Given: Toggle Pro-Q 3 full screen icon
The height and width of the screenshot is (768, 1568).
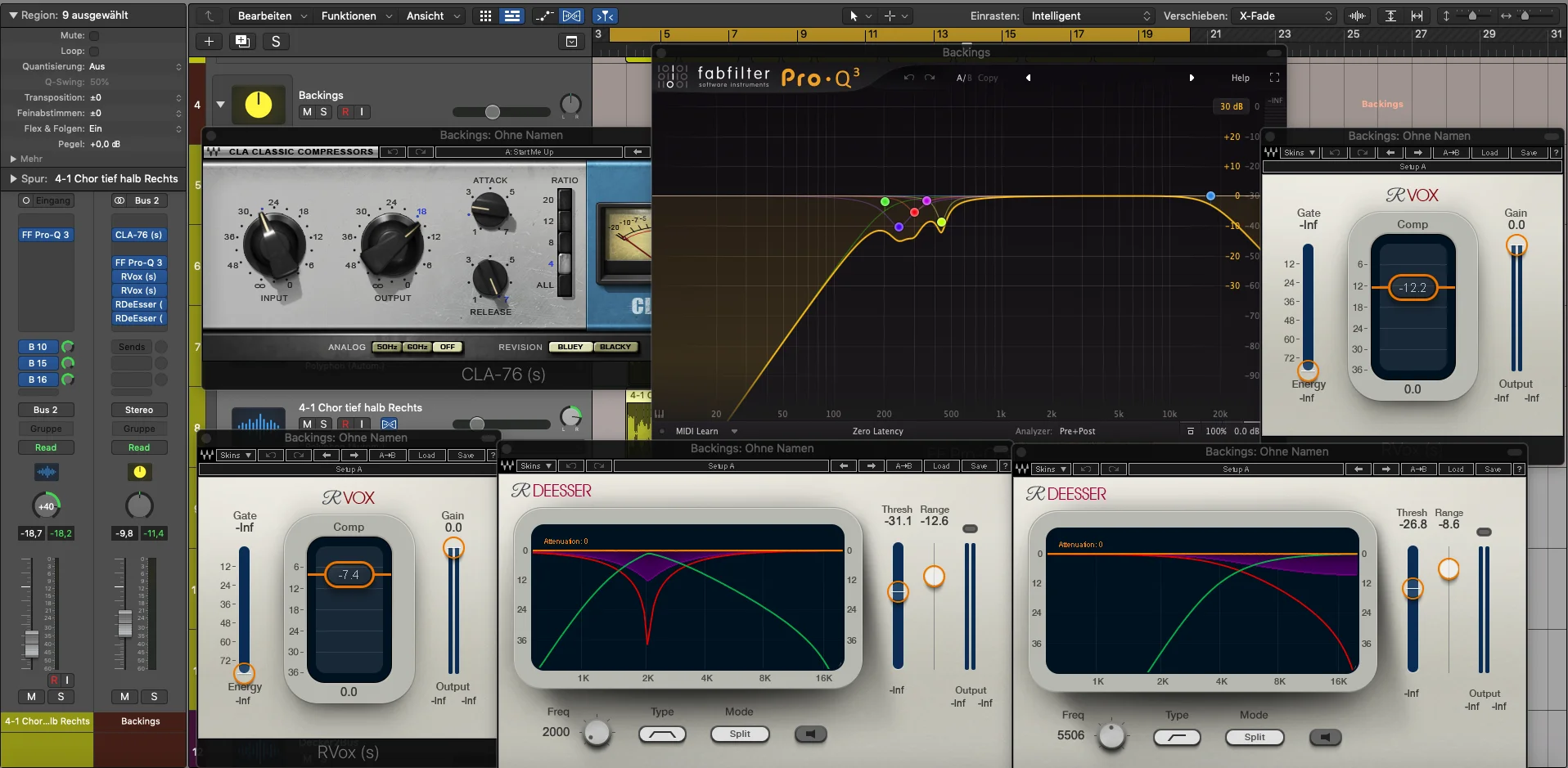Looking at the screenshot, I should pyautogui.click(x=1274, y=78).
